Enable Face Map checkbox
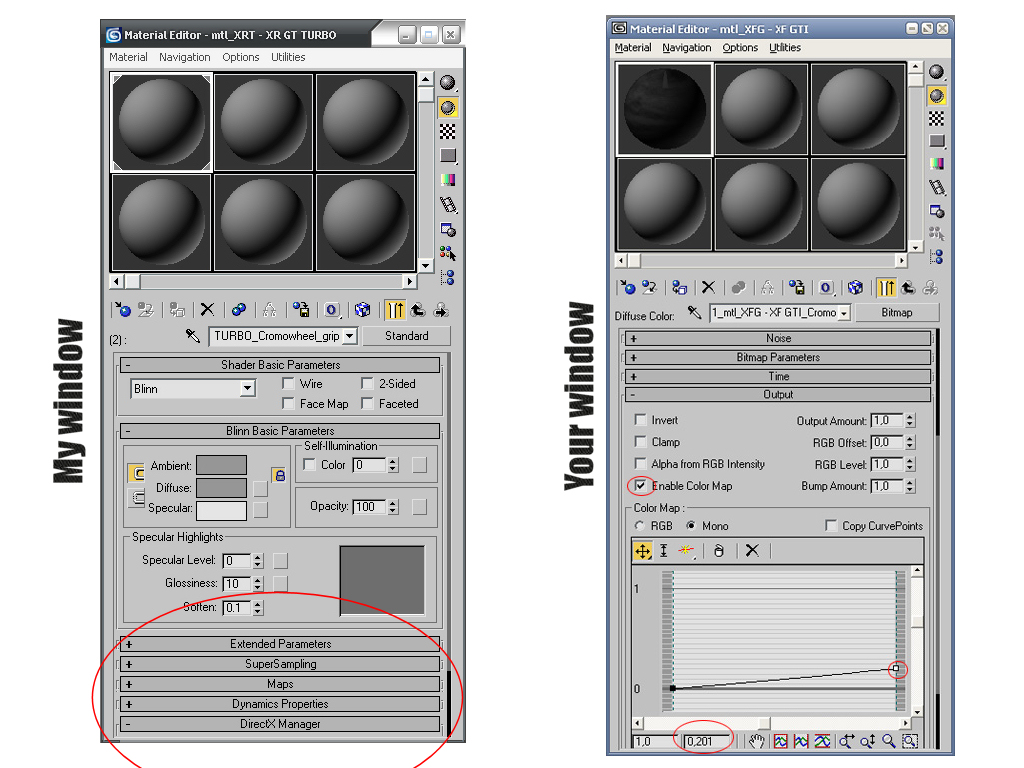Screen dimensions: 1024x768 coord(288,404)
